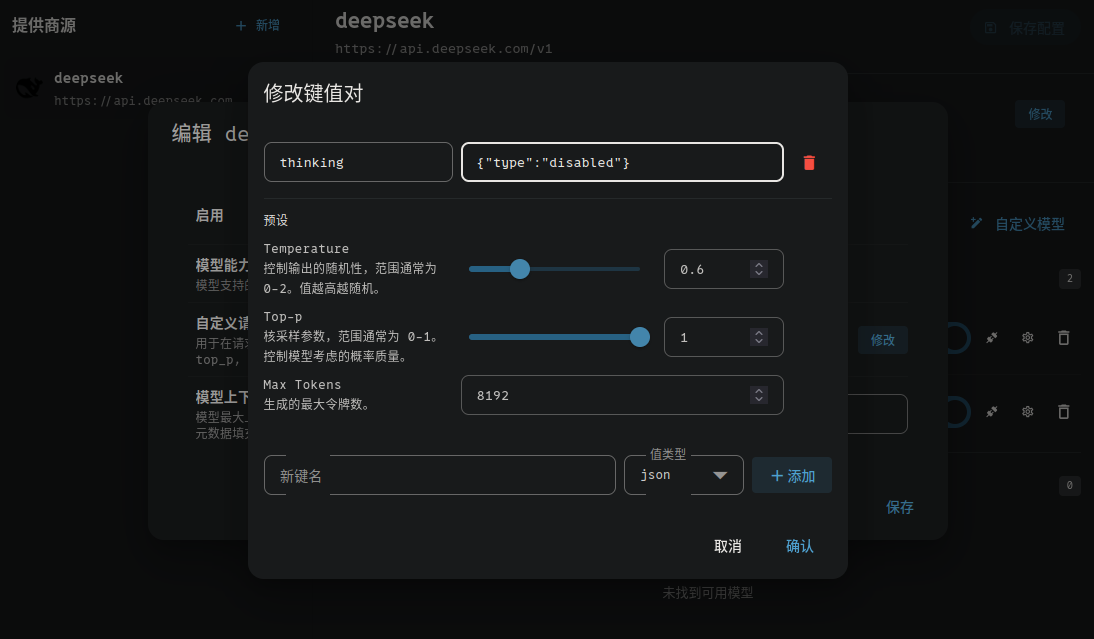Click the plus icon beside 新增
This screenshot has width=1094, height=639.
point(241,26)
